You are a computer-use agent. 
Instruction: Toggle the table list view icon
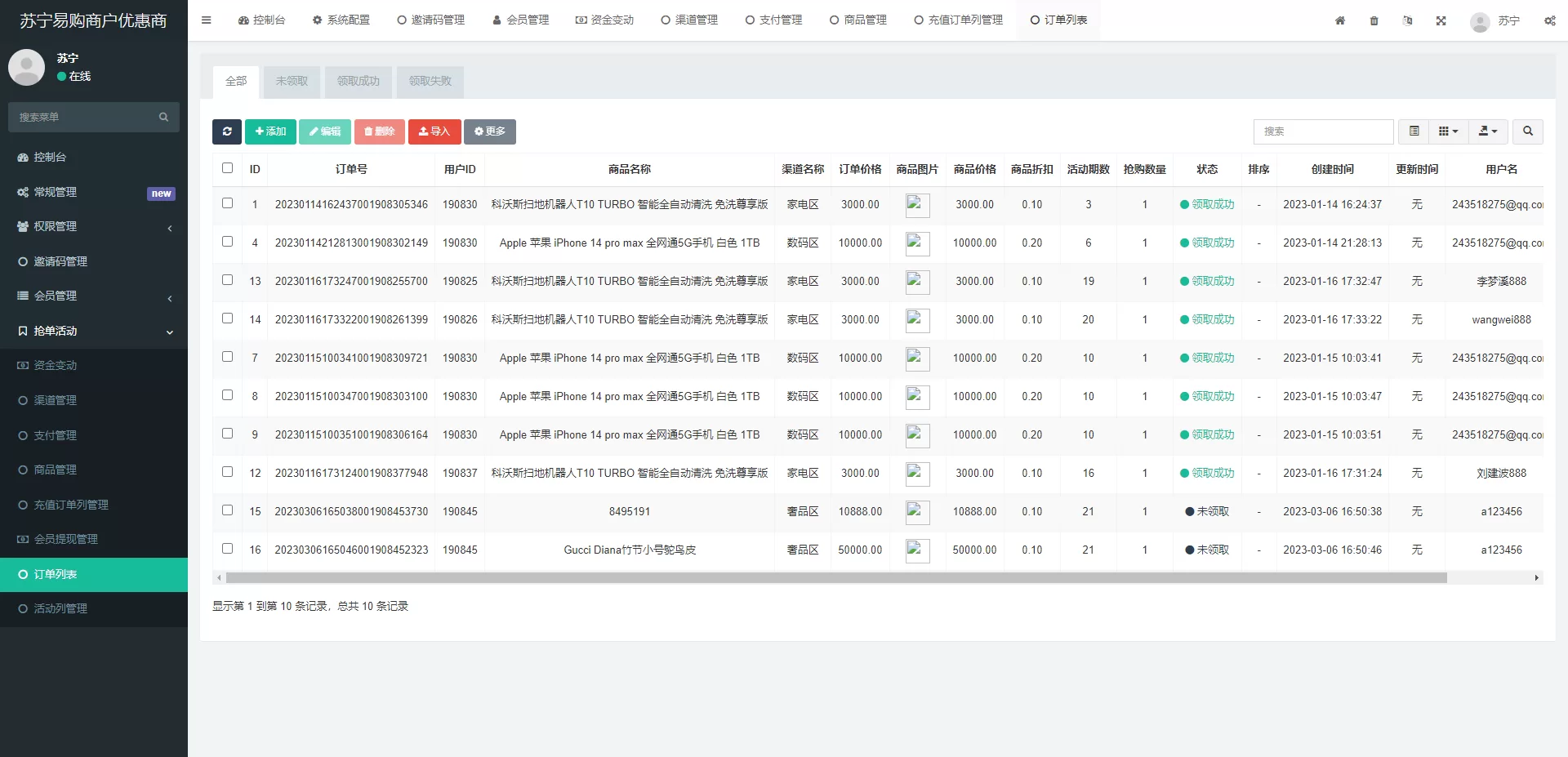click(x=1414, y=131)
